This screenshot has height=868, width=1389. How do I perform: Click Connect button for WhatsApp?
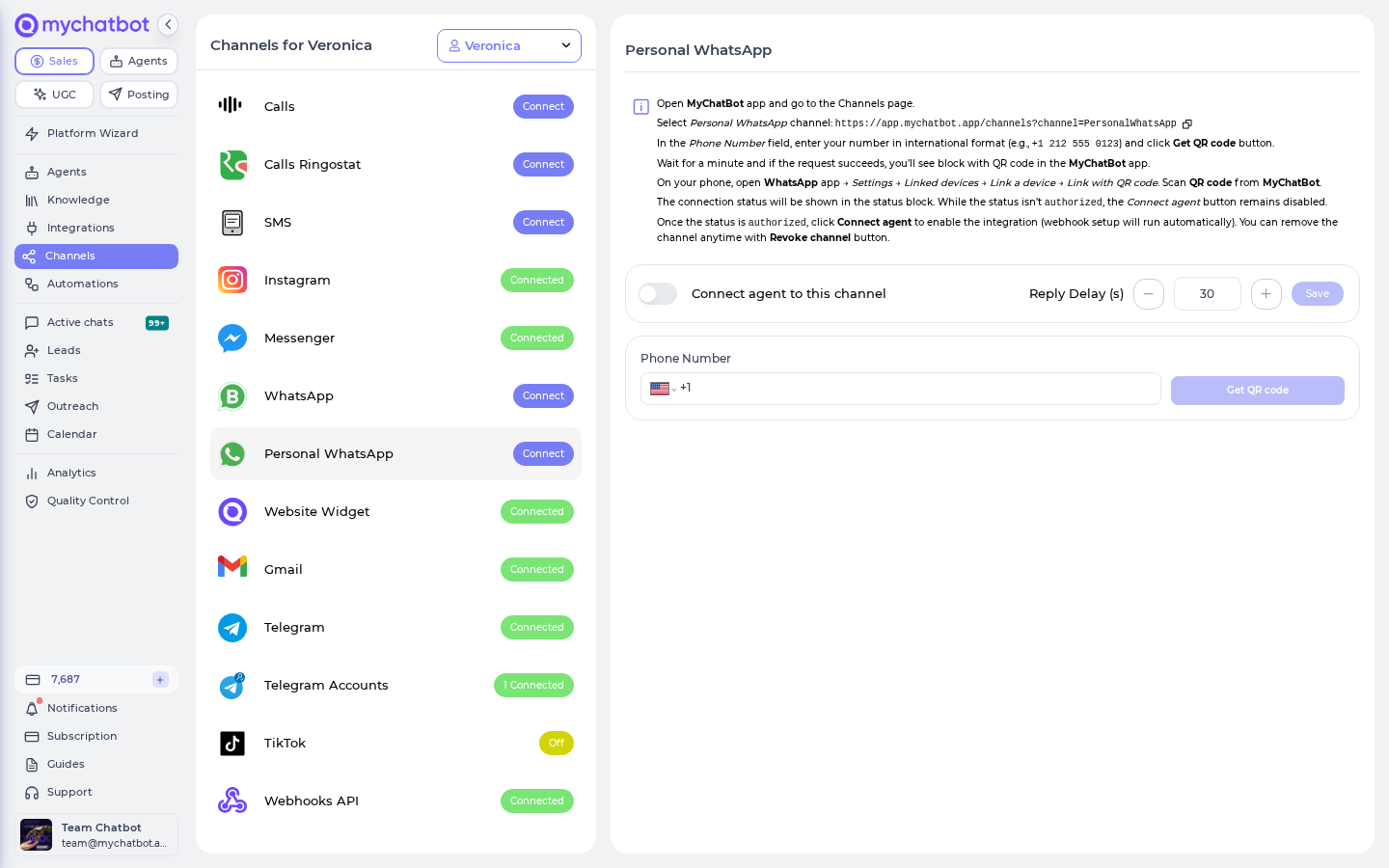[543, 396]
